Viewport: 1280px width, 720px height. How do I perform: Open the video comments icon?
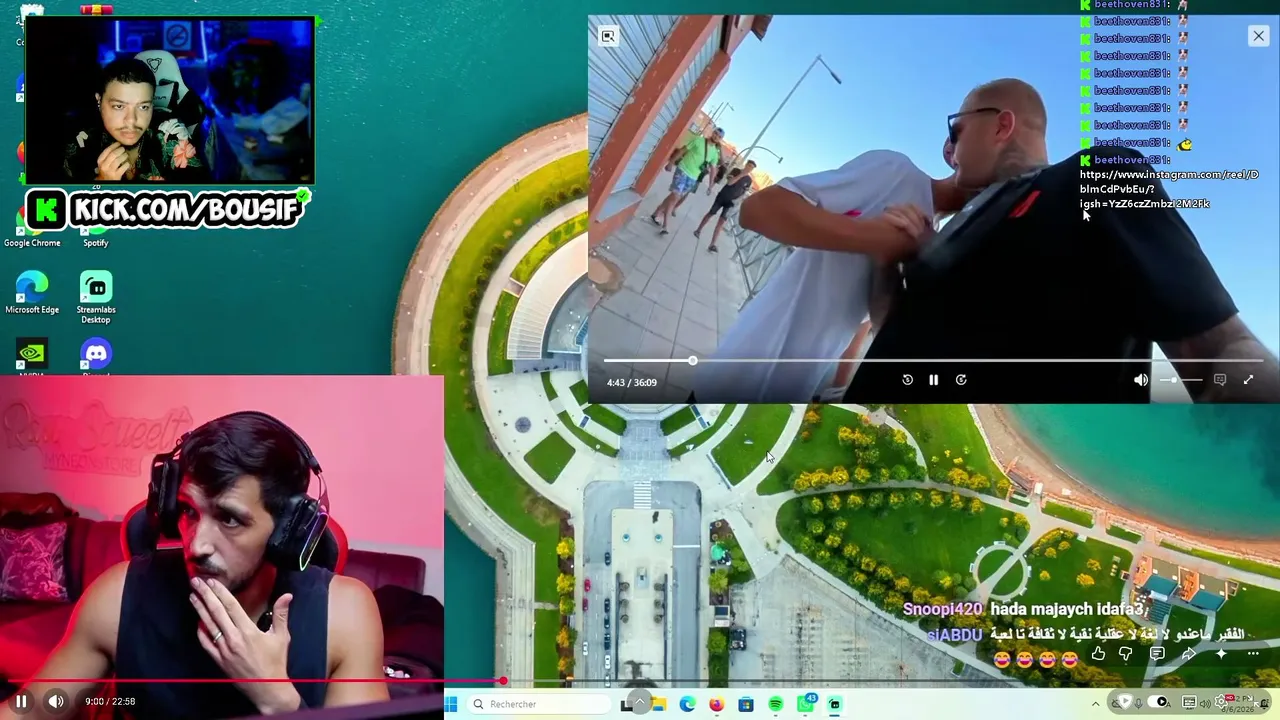coord(1157,654)
